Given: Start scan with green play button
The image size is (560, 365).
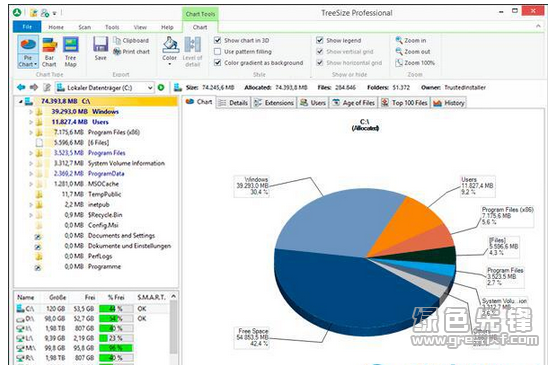Looking at the screenshot, I should click(x=161, y=88).
